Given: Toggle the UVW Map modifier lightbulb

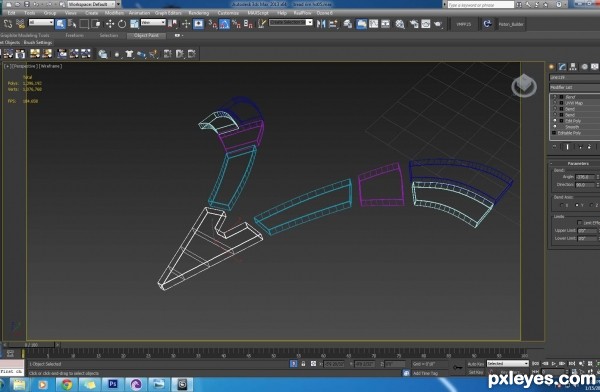Looking at the screenshot, I should coord(554,103).
